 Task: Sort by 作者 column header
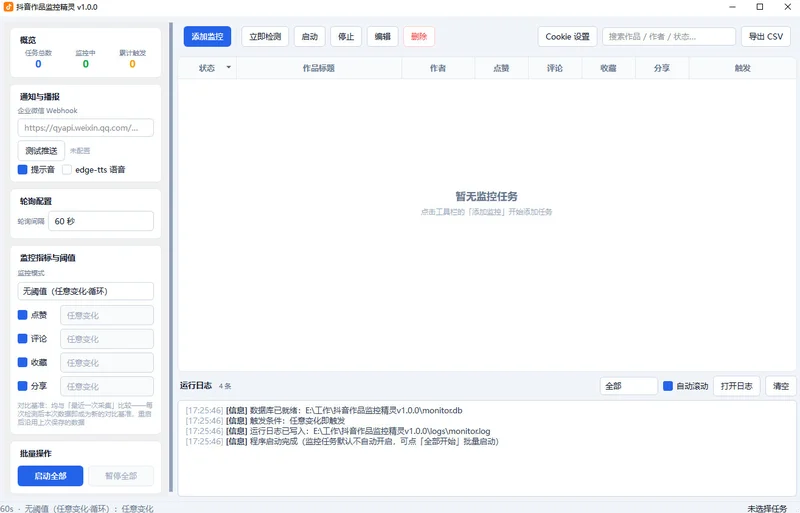(438, 68)
